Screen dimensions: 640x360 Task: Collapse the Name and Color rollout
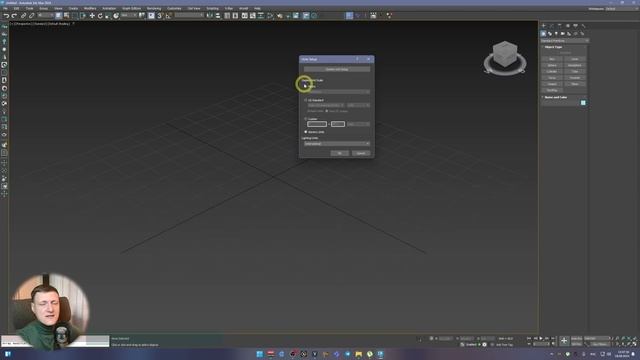pos(555,97)
